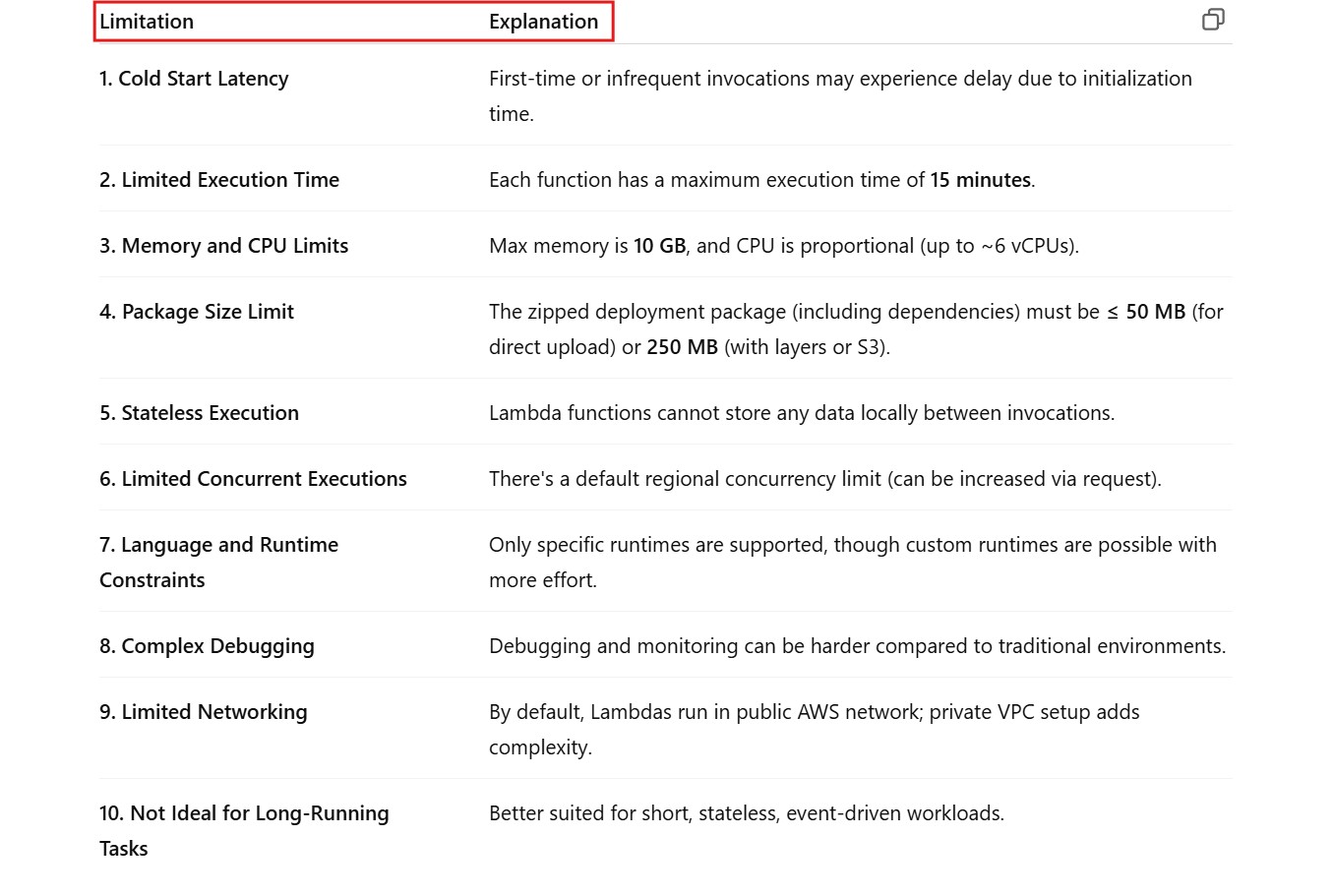Click the copy table icon
The width and height of the screenshot is (1333, 896).
(x=1213, y=20)
